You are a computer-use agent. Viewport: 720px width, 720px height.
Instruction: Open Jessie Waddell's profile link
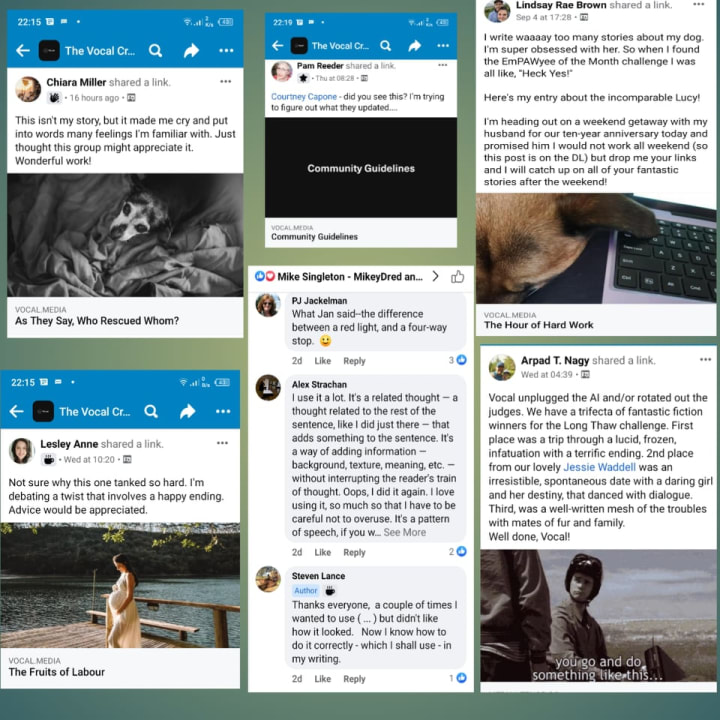click(599, 467)
